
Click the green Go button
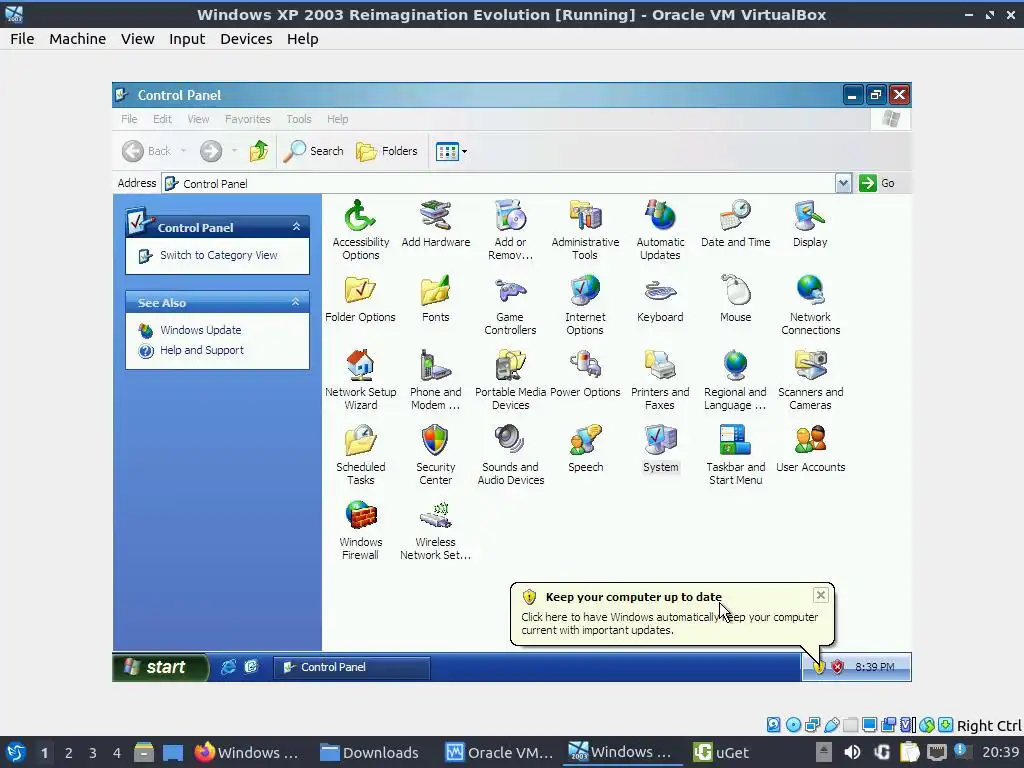pyautogui.click(x=877, y=184)
